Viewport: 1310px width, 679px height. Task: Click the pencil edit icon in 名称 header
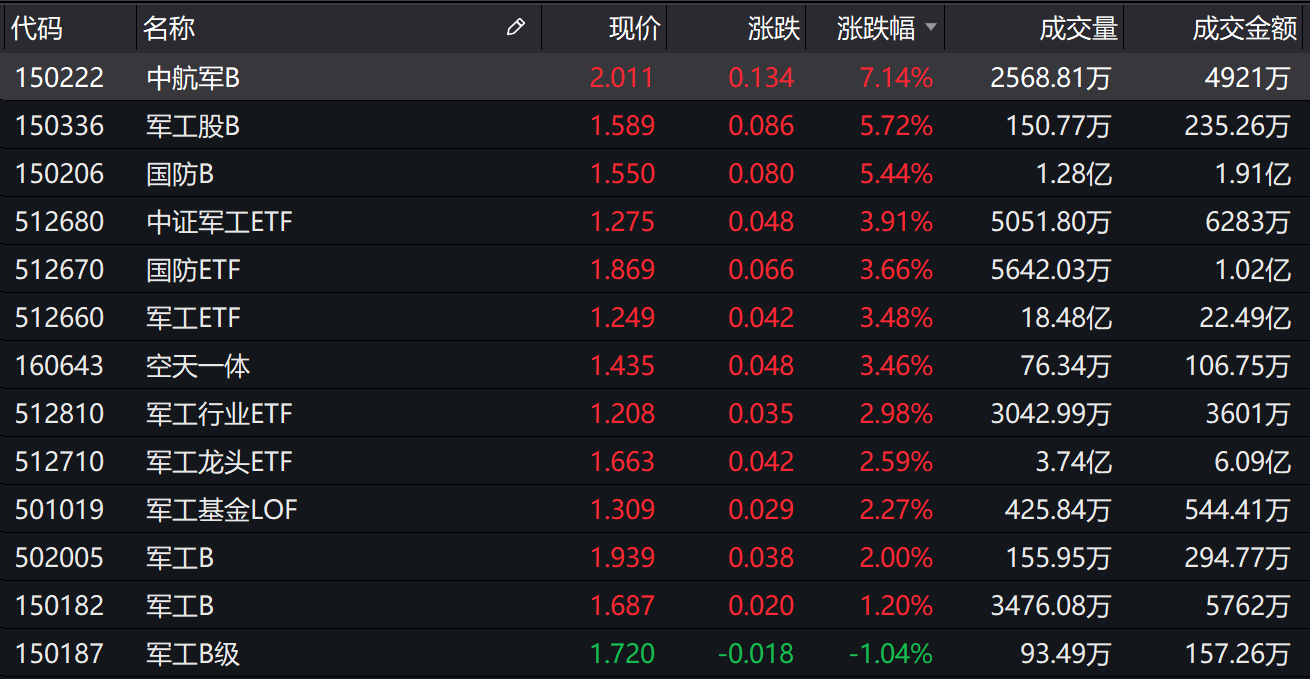click(x=516, y=28)
